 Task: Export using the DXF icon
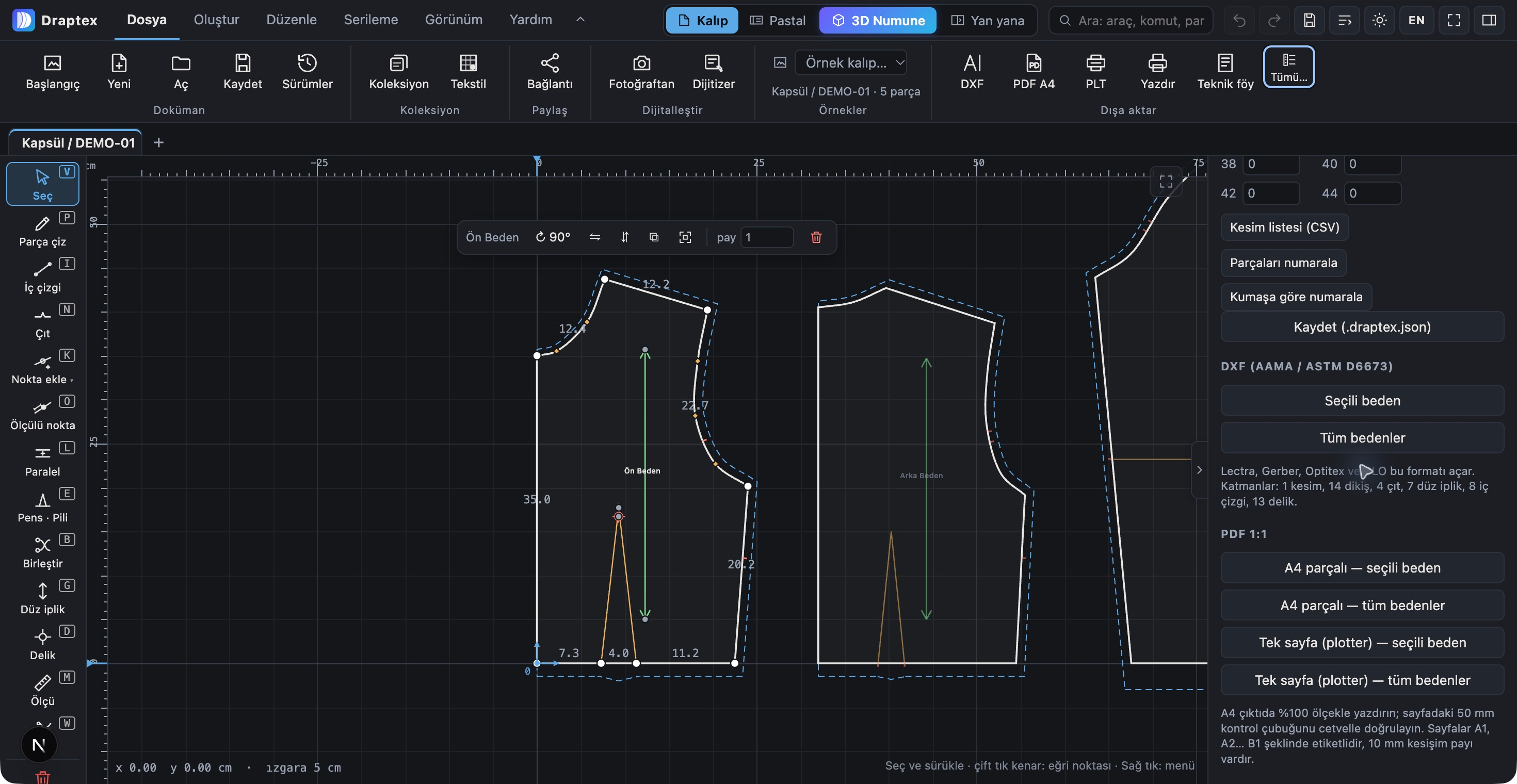[972, 72]
